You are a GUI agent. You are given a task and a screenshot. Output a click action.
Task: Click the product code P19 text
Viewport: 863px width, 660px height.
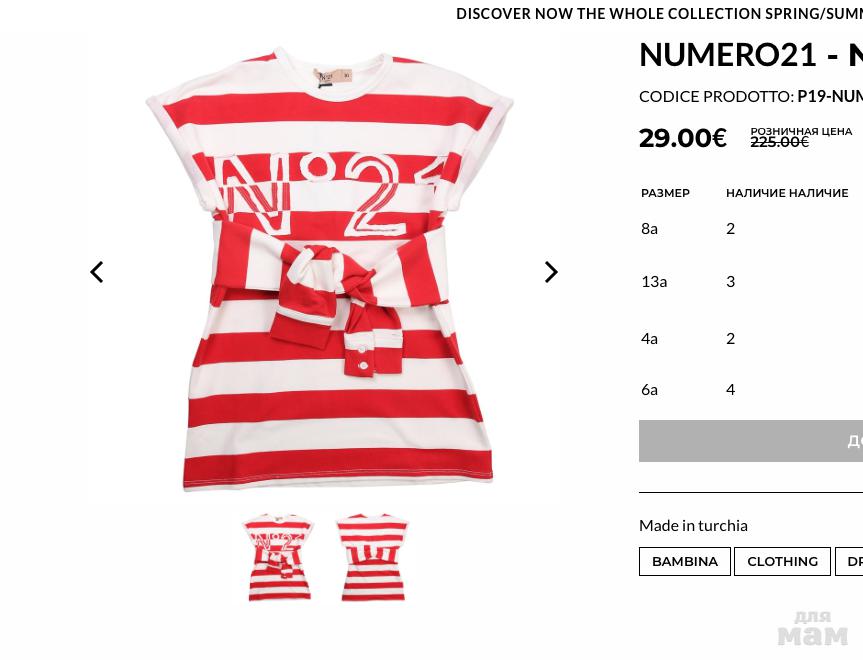pyautogui.click(x=830, y=96)
